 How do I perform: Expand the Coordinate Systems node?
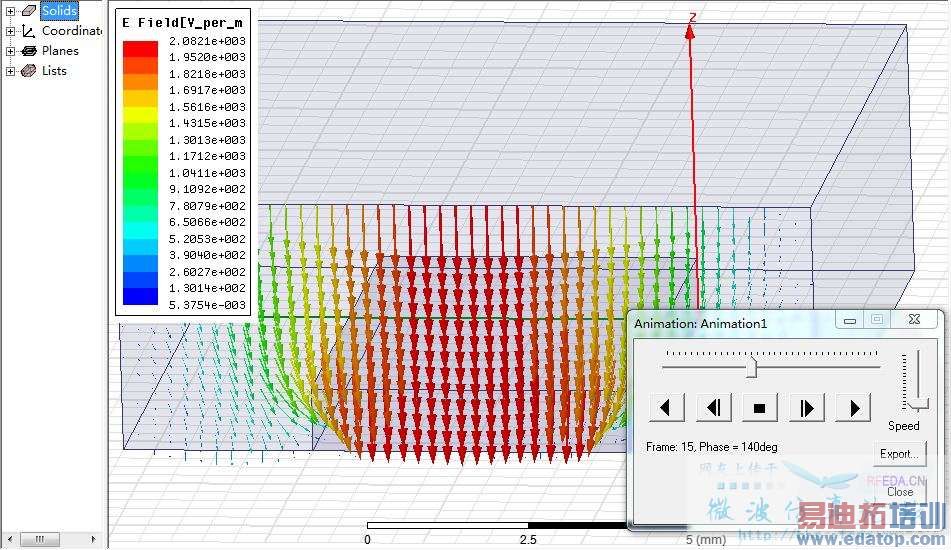pyautogui.click(x=10, y=31)
